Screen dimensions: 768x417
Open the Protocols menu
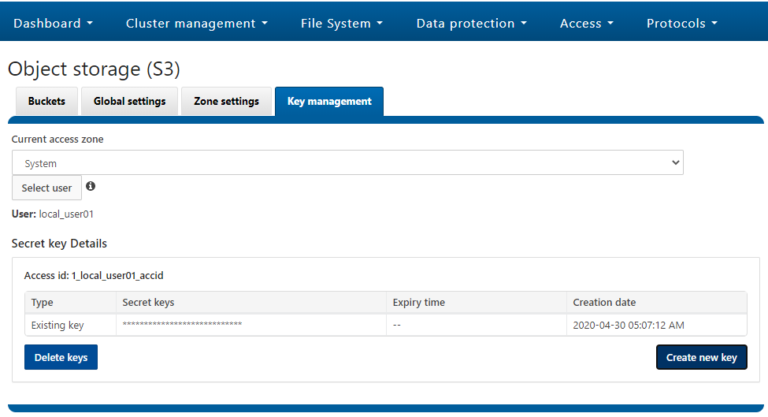(x=682, y=23)
